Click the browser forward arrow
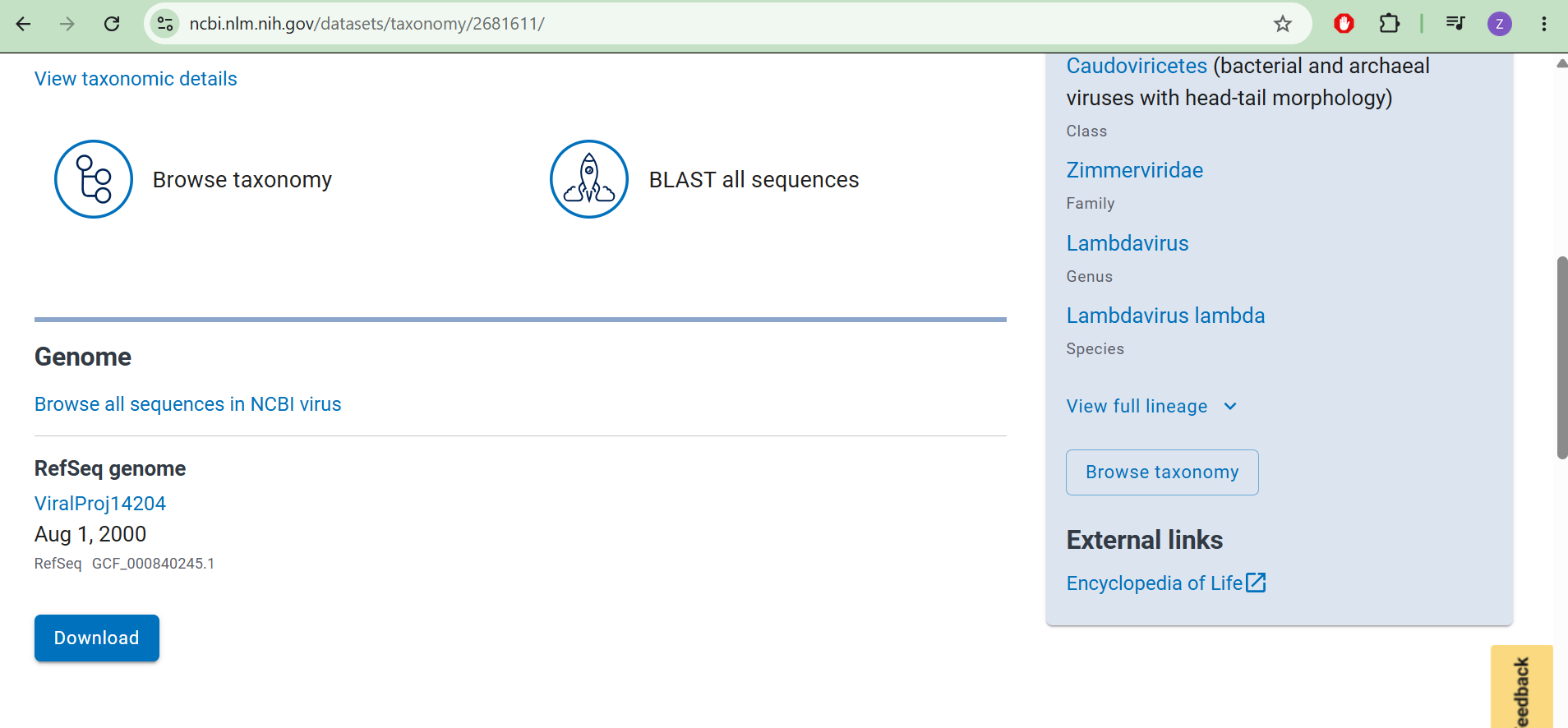 [x=67, y=24]
